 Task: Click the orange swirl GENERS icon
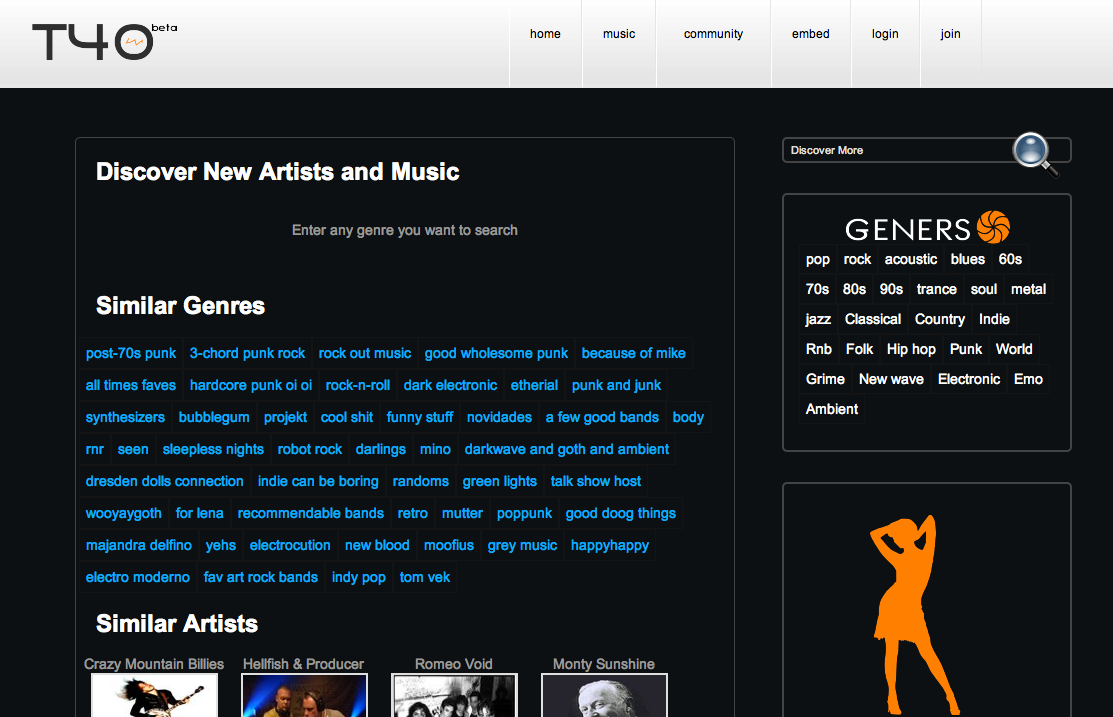[993, 227]
